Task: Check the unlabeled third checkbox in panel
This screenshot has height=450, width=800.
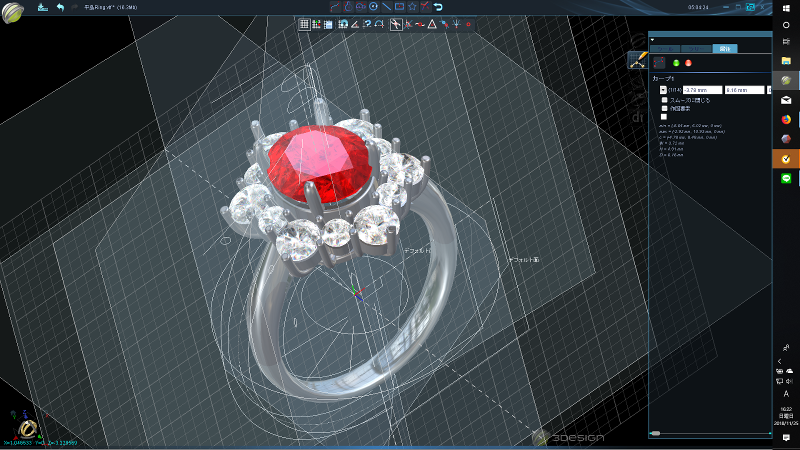Action: (x=663, y=117)
